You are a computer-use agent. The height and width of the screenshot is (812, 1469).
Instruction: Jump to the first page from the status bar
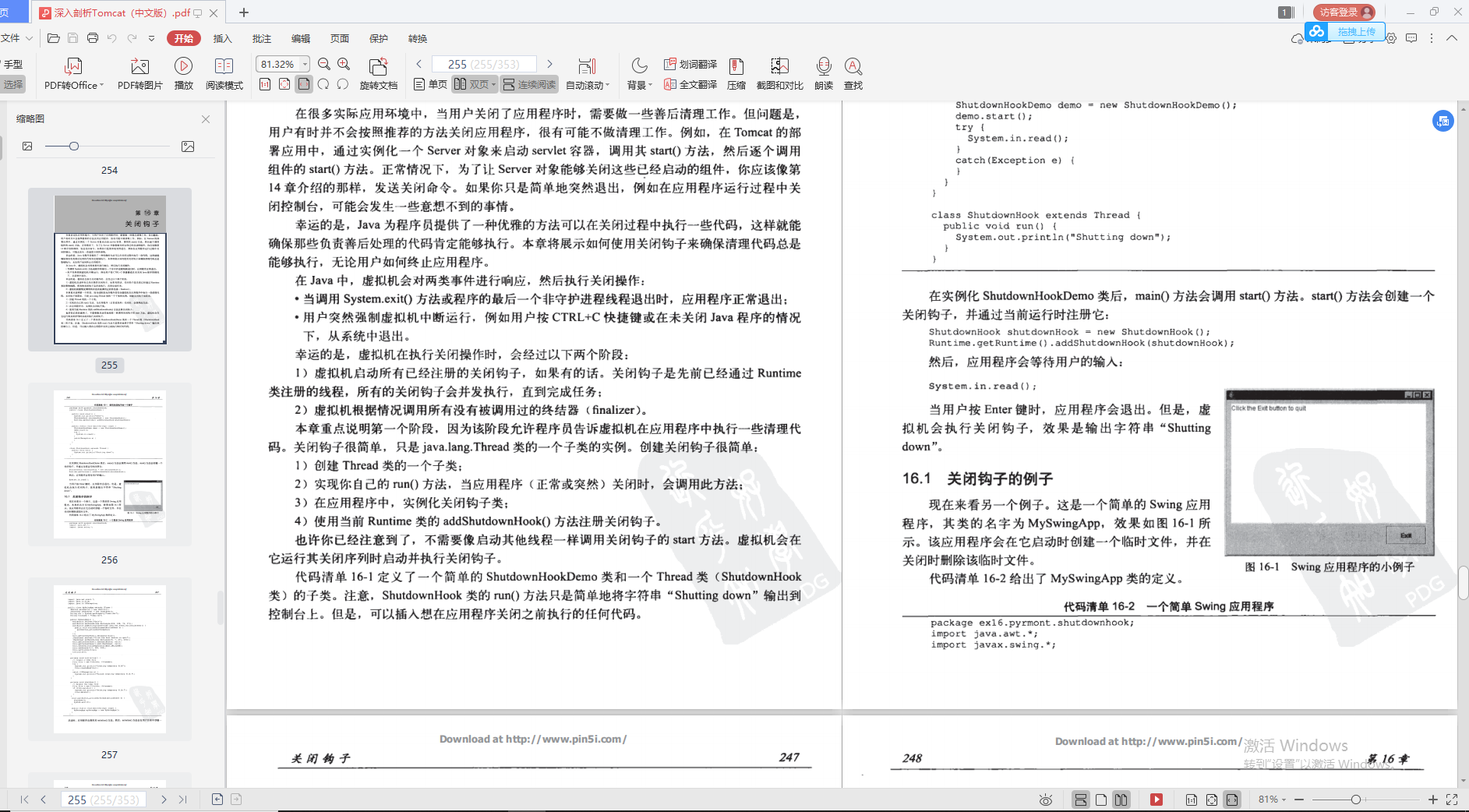click(x=24, y=800)
